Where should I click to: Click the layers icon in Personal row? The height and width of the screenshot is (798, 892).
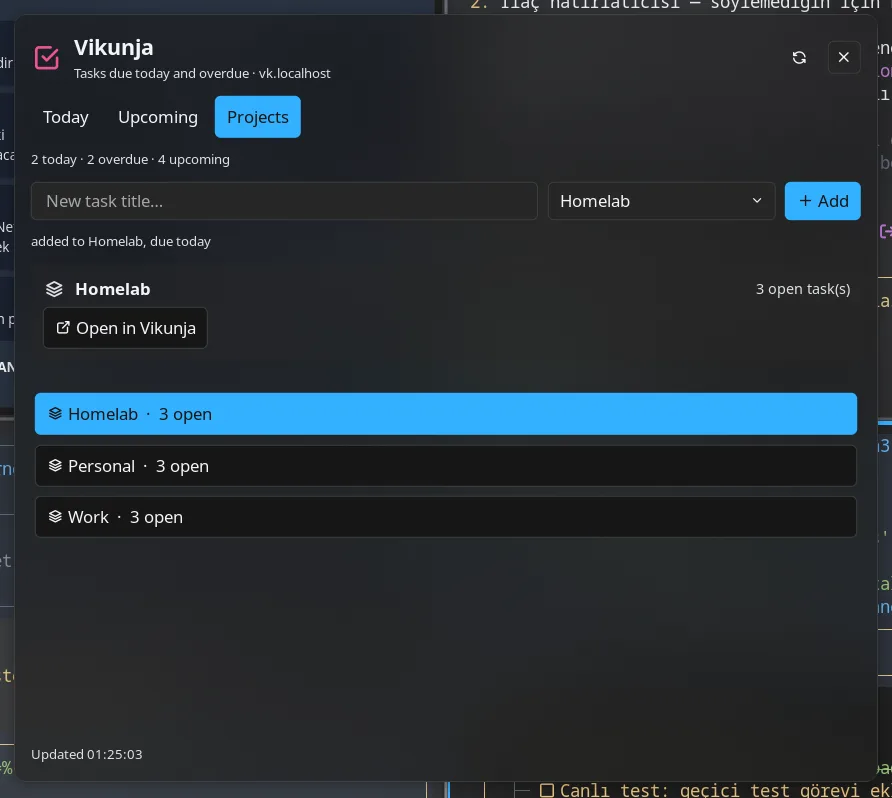(x=55, y=466)
